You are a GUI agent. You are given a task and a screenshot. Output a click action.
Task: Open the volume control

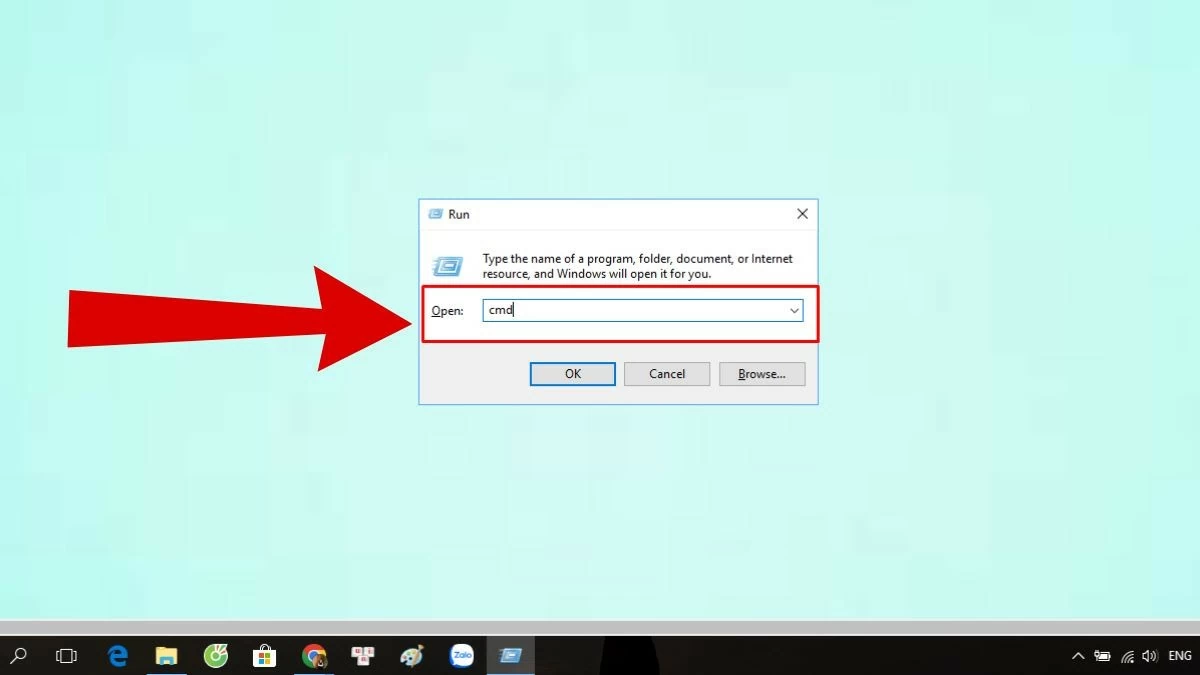1149,656
